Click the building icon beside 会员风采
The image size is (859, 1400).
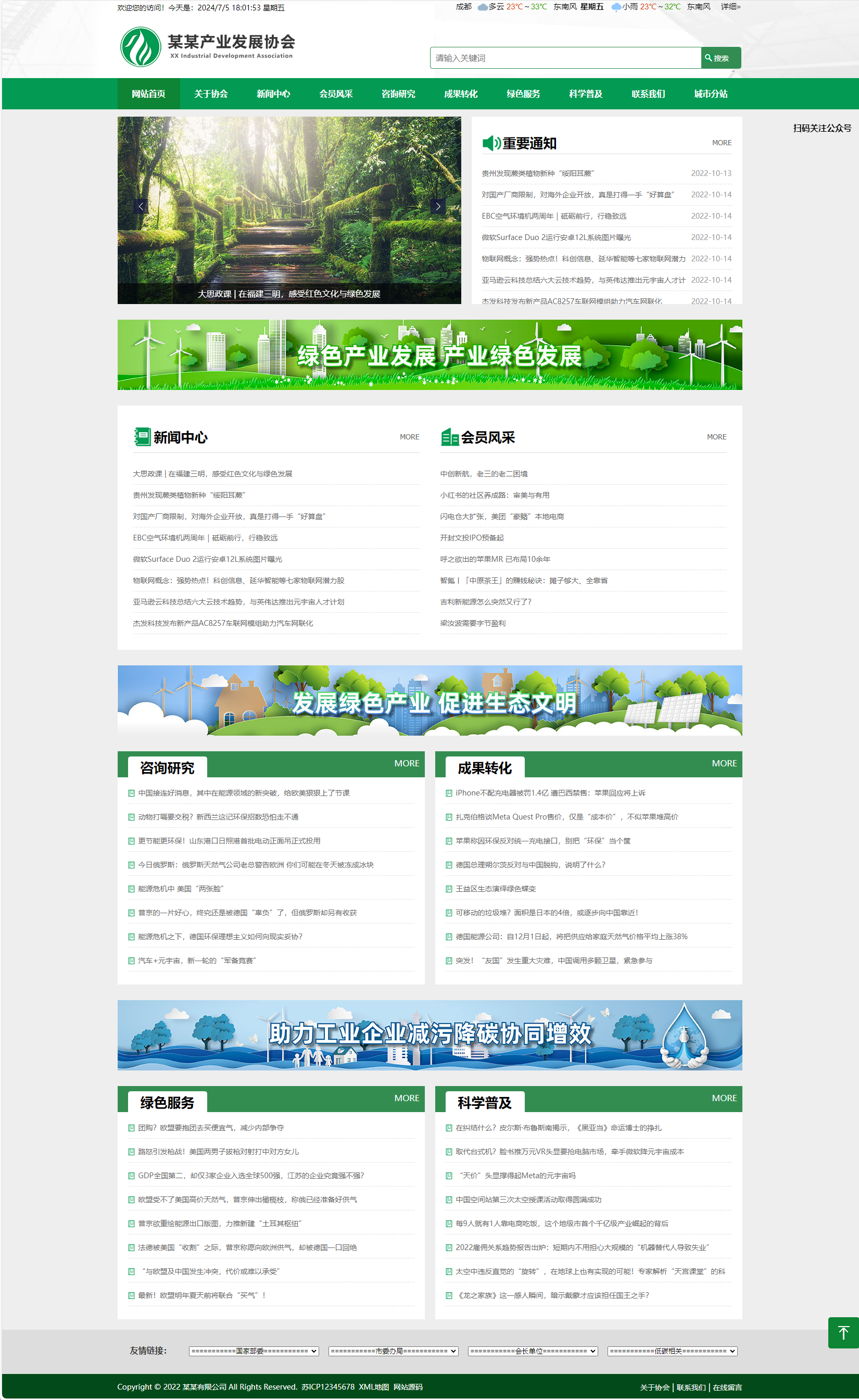(x=449, y=436)
